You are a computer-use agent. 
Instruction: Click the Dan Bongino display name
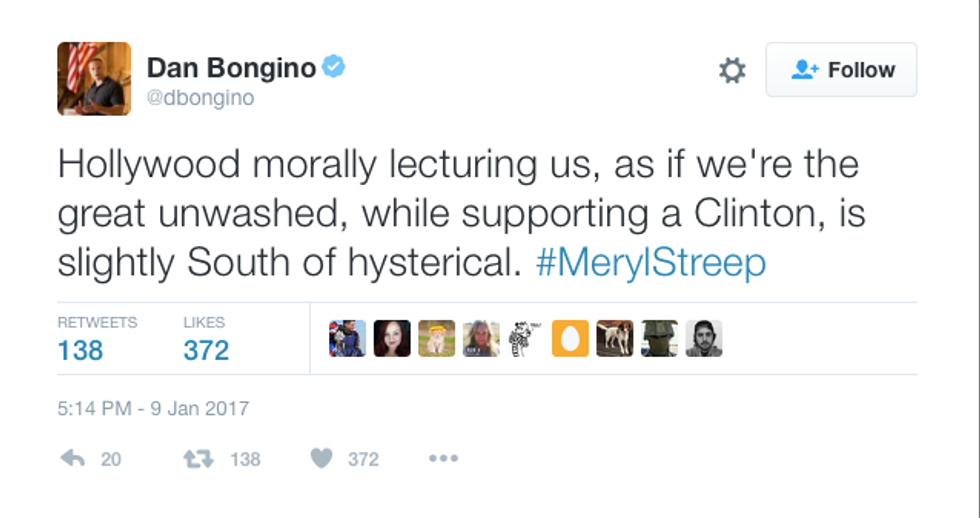(x=231, y=68)
